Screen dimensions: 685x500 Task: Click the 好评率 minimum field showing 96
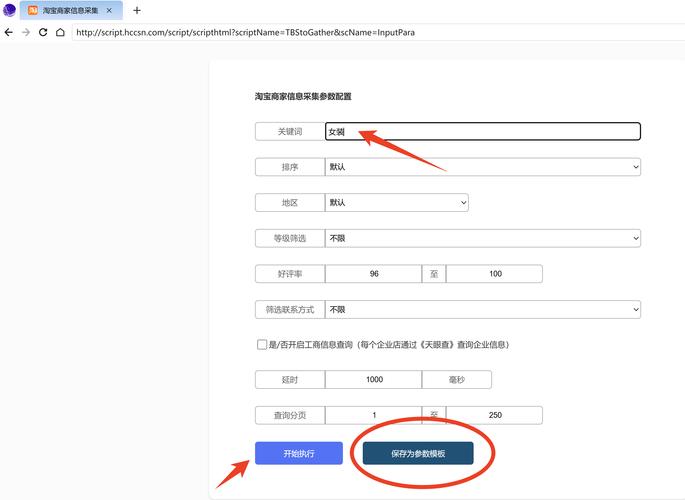click(x=374, y=274)
